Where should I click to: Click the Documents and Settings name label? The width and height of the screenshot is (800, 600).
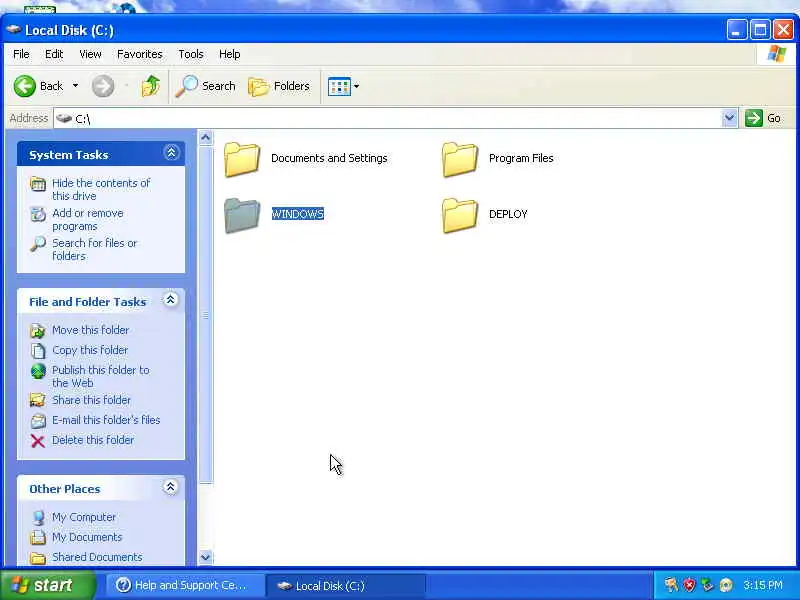[329, 158]
